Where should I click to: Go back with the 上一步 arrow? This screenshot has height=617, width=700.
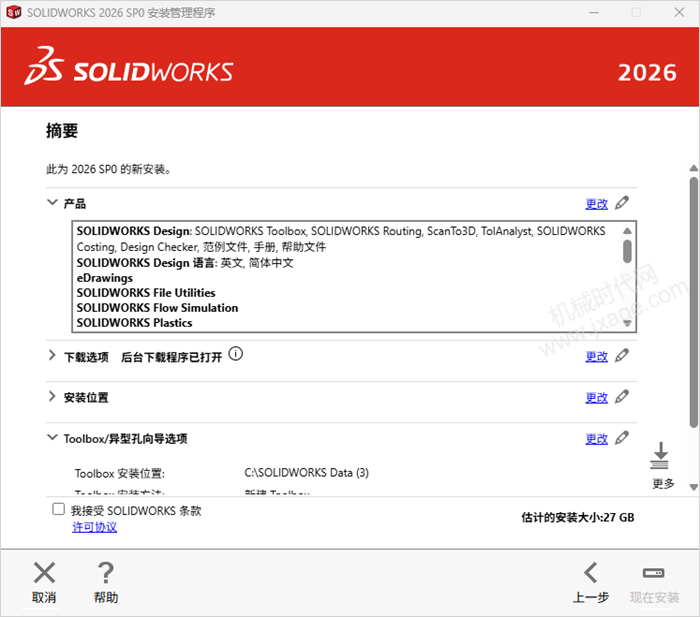point(591,572)
